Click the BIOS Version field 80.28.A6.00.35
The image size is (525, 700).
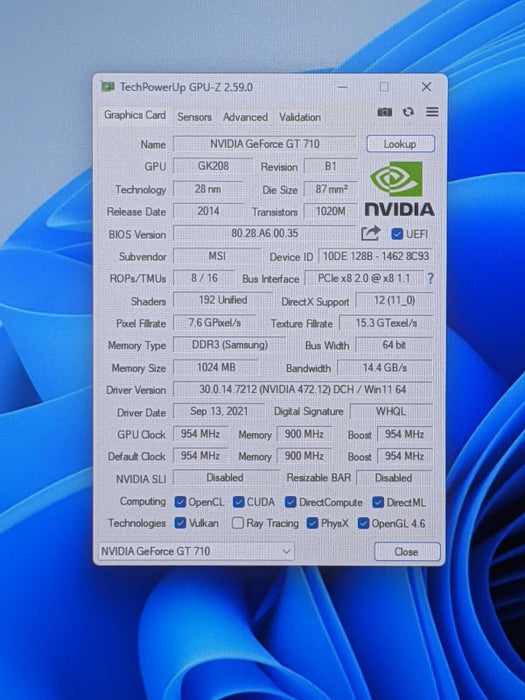point(265,233)
